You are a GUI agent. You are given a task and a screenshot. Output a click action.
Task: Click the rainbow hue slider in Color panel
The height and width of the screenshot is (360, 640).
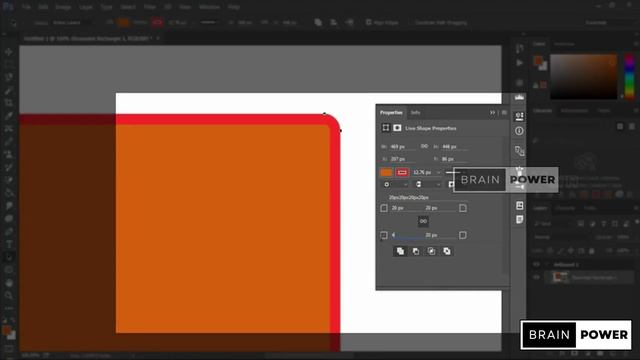tap(630, 76)
